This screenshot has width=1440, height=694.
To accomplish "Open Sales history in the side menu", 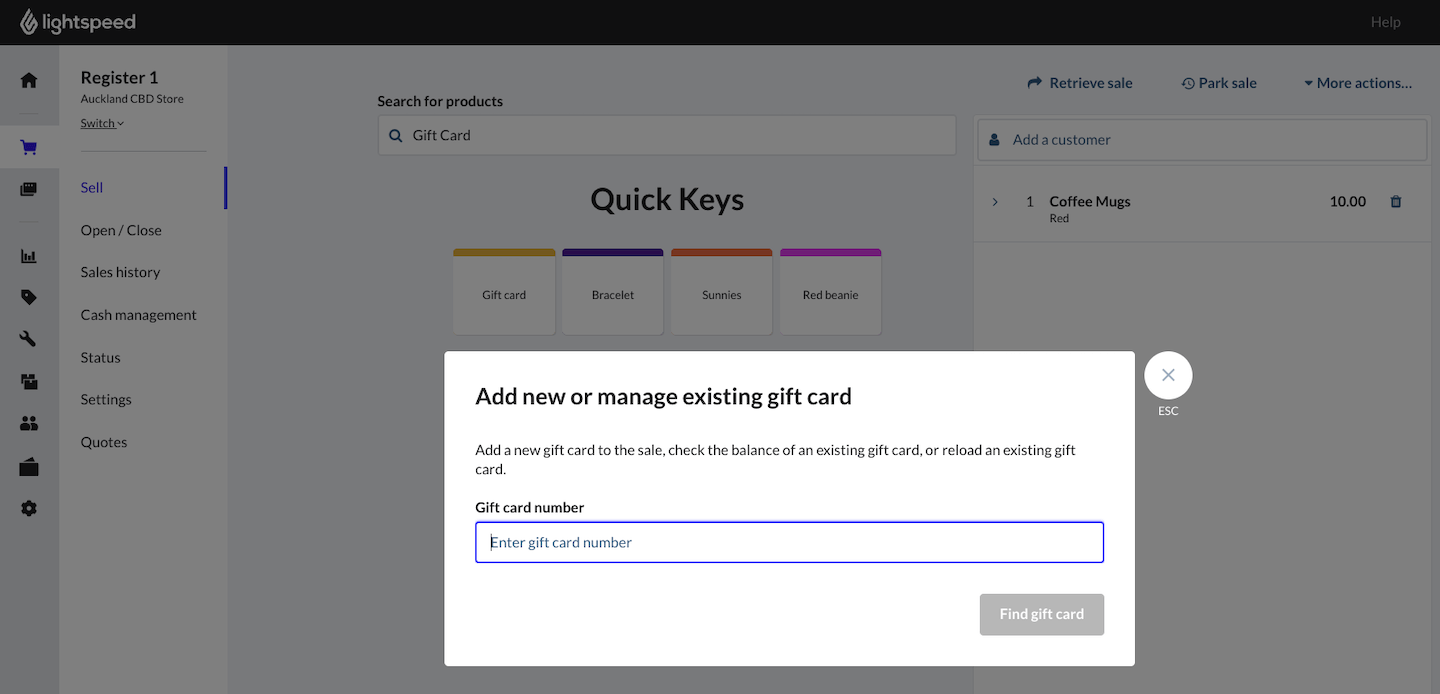I will tap(120, 272).
